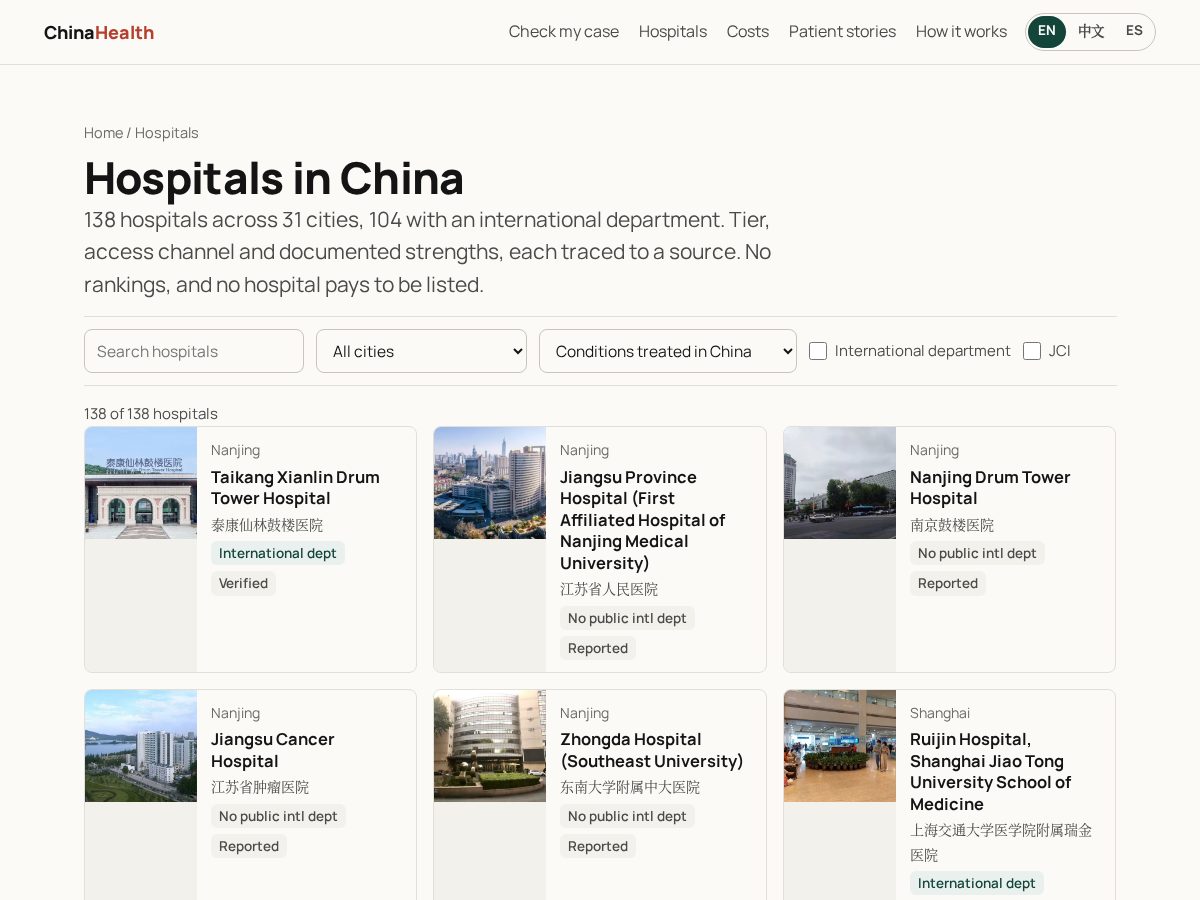Open the All cities dropdown
This screenshot has height=900, width=1200.
click(421, 351)
